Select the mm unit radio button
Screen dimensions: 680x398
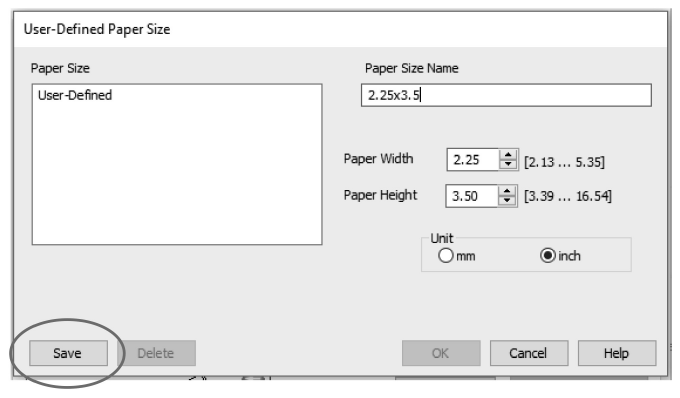pos(445,255)
